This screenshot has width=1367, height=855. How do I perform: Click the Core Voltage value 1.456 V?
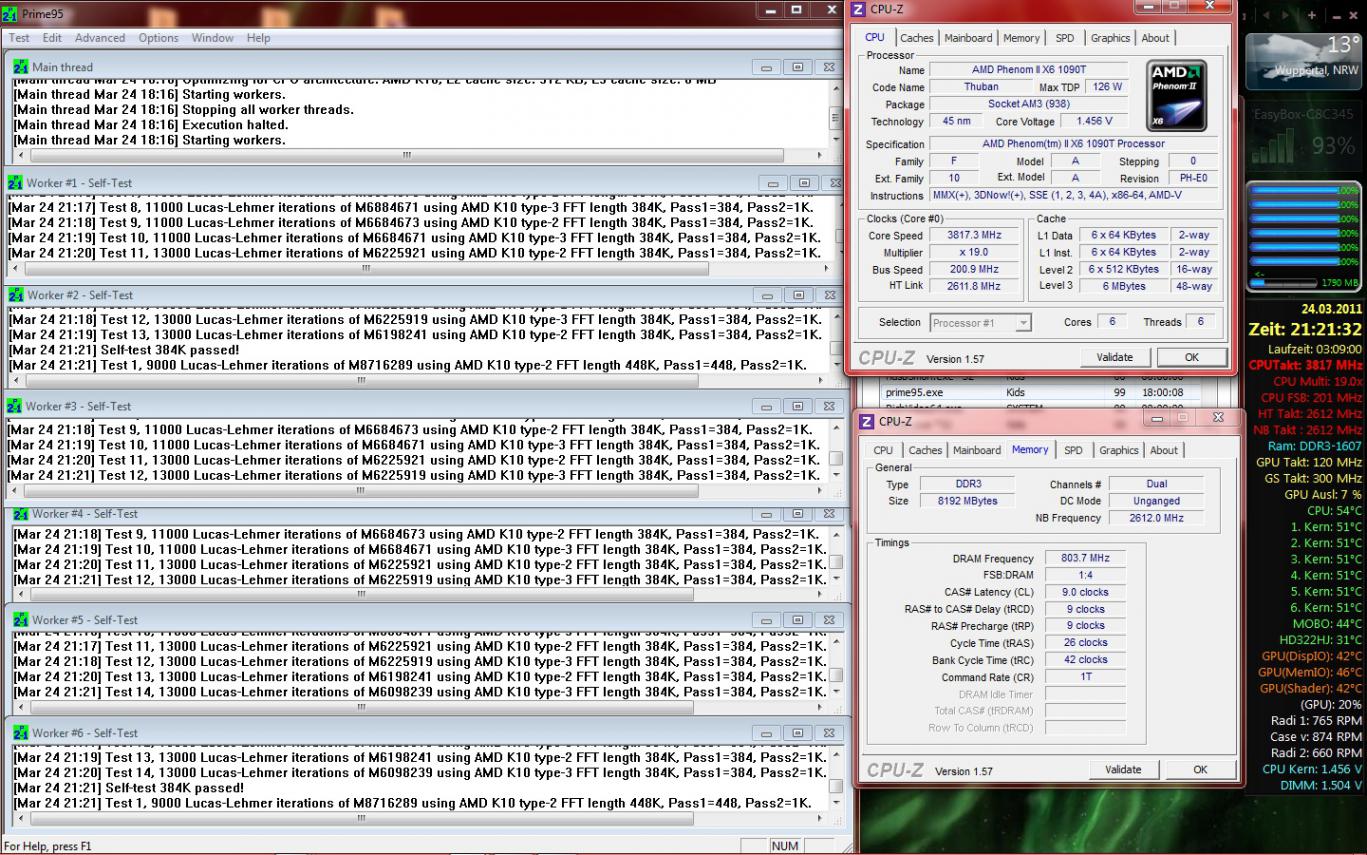(x=1095, y=121)
